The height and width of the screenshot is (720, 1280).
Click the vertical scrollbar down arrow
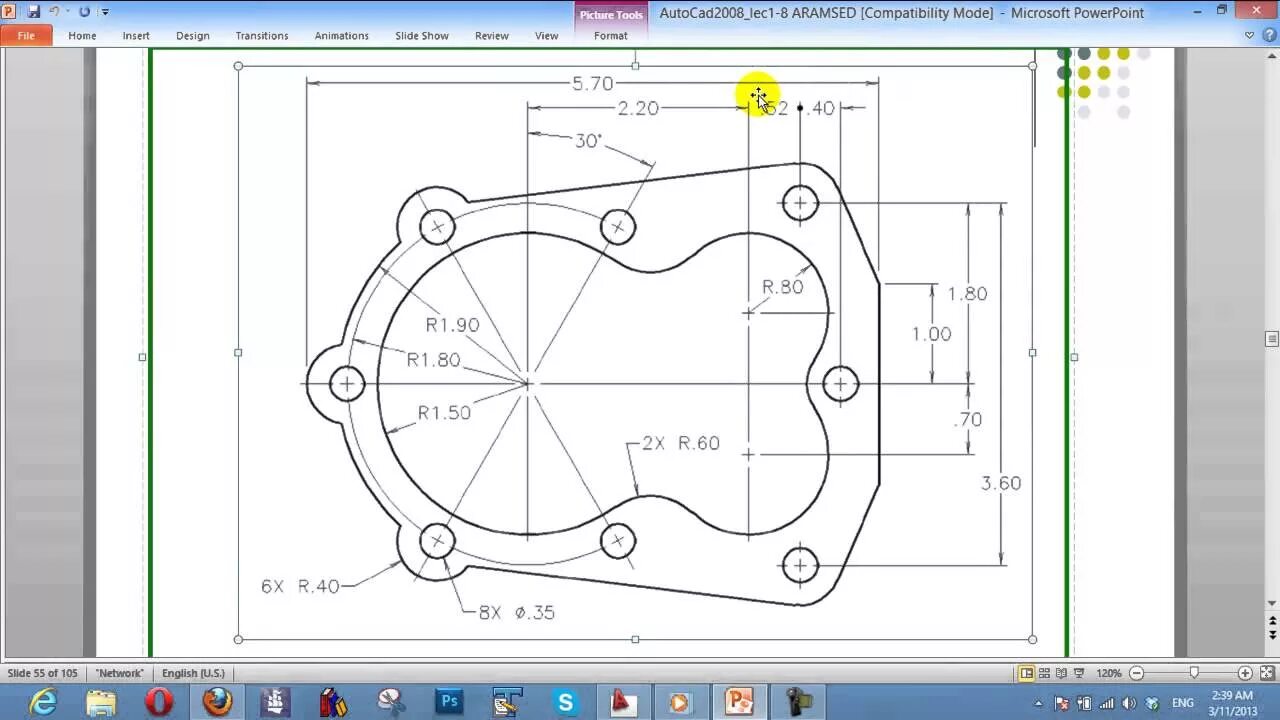click(x=1272, y=603)
